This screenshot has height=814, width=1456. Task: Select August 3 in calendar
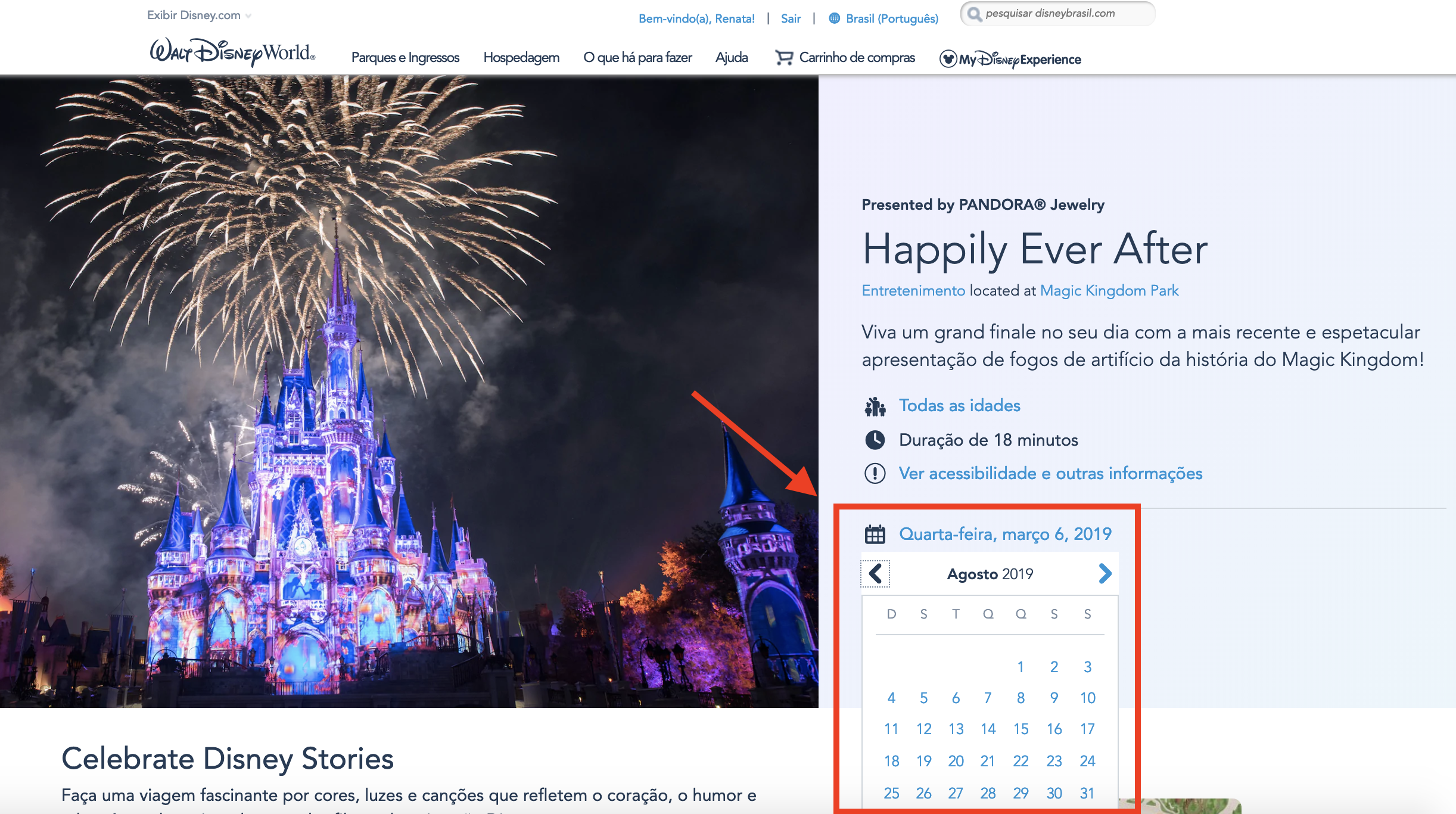1087,667
